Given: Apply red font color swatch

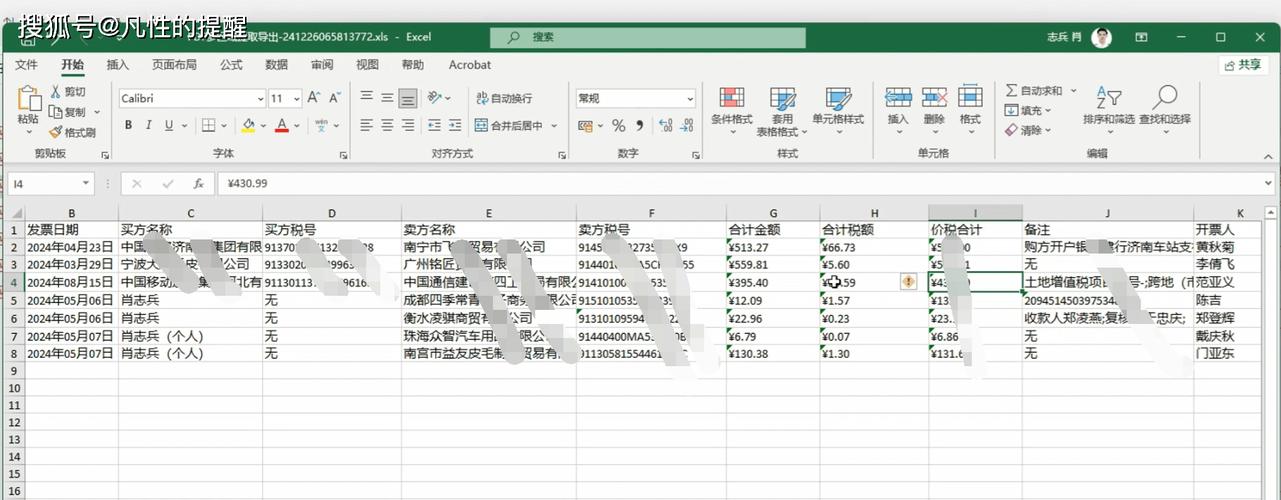Looking at the screenshot, I should click(x=282, y=126).
